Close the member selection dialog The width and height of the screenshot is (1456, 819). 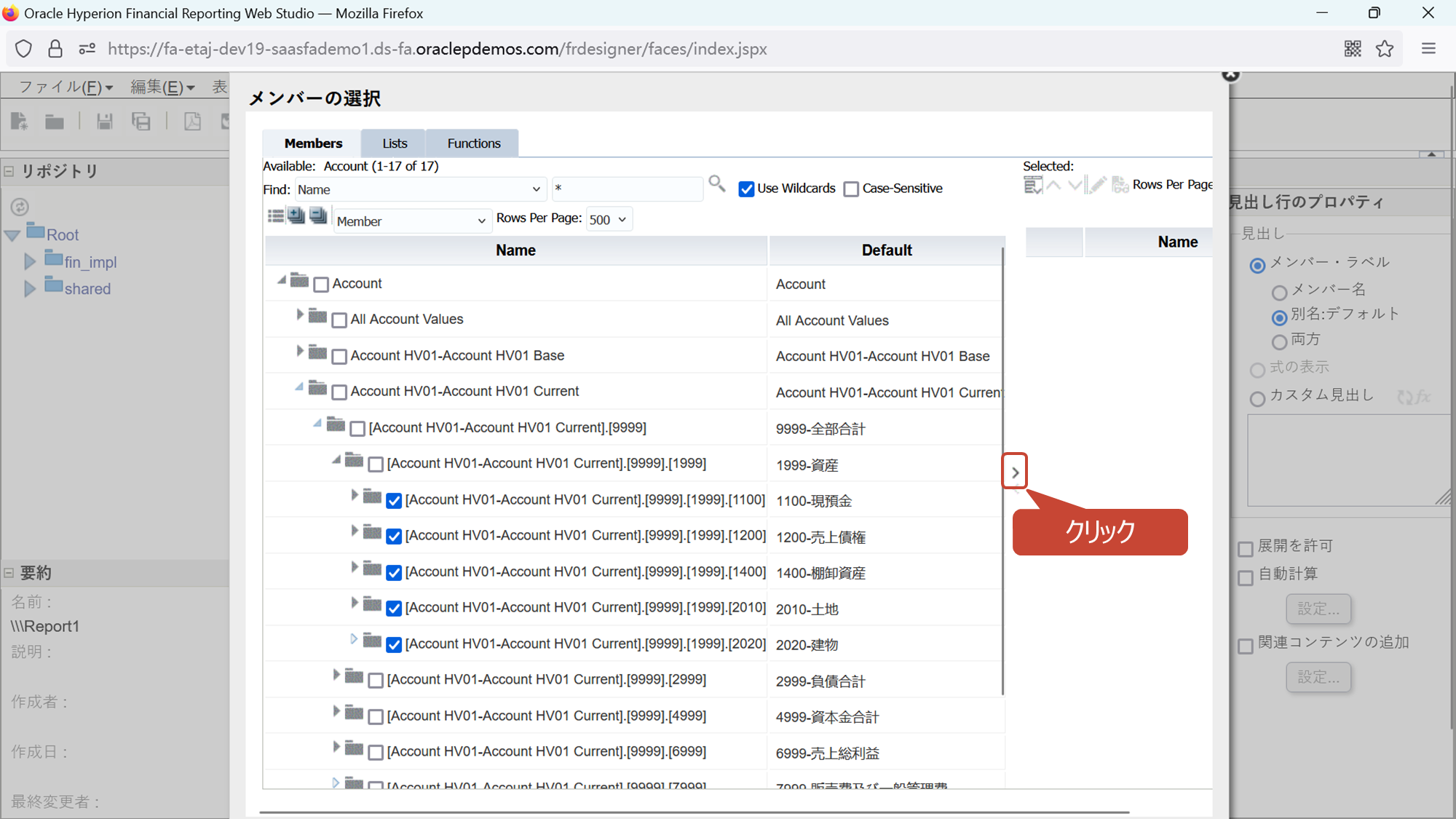1230,74
